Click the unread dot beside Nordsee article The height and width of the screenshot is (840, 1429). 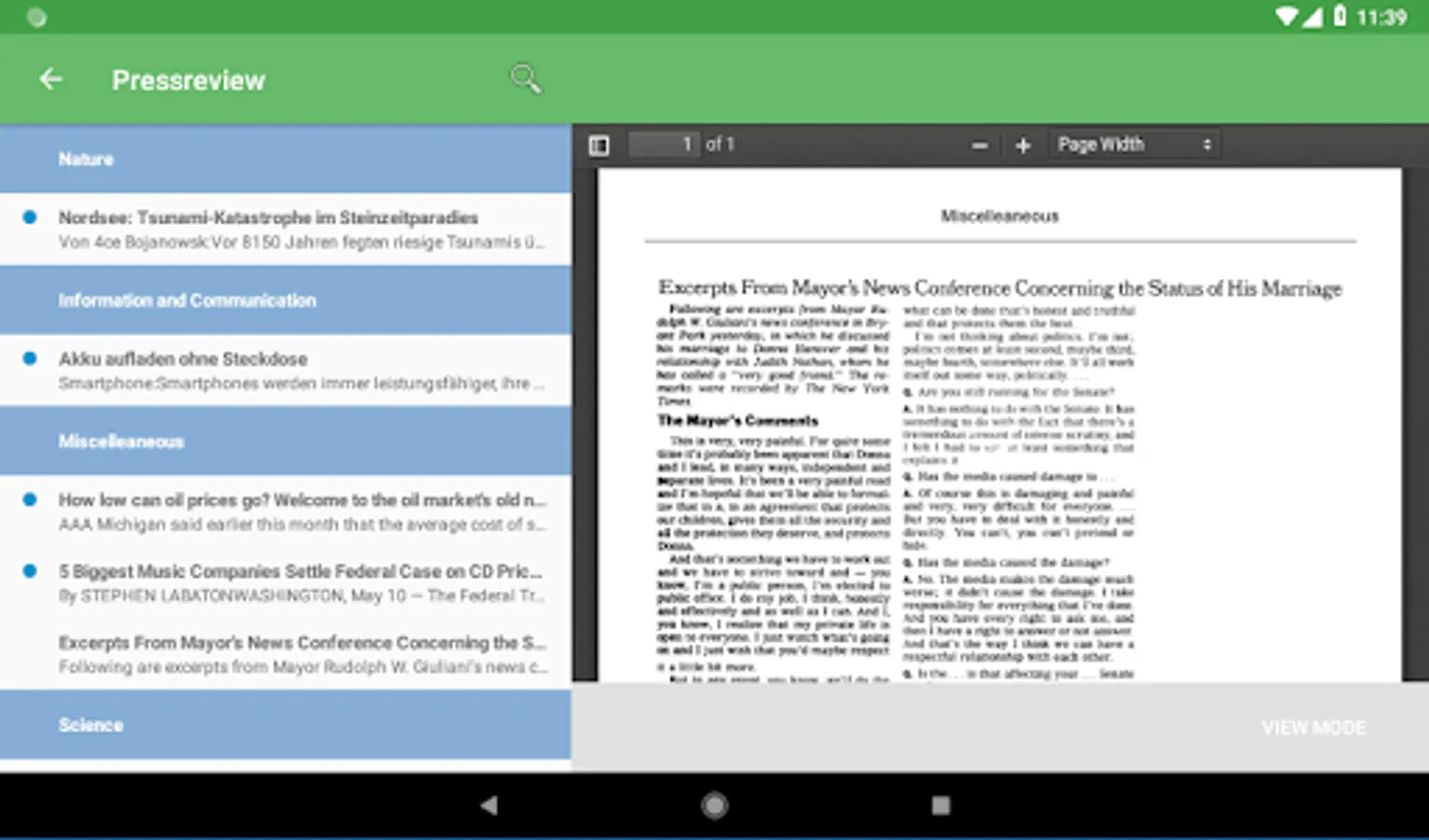pyautogui.click(x=30, y=217)
